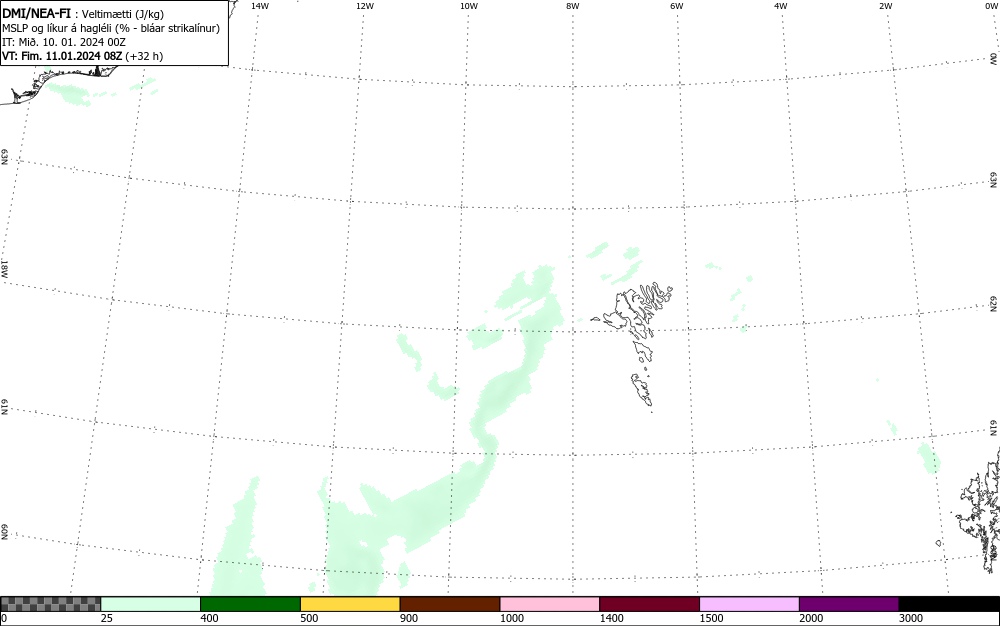This screenshot has height=626, width=1000.
Task: Select the black above-3000 legend swatch
Action: [x=949, y=604]
